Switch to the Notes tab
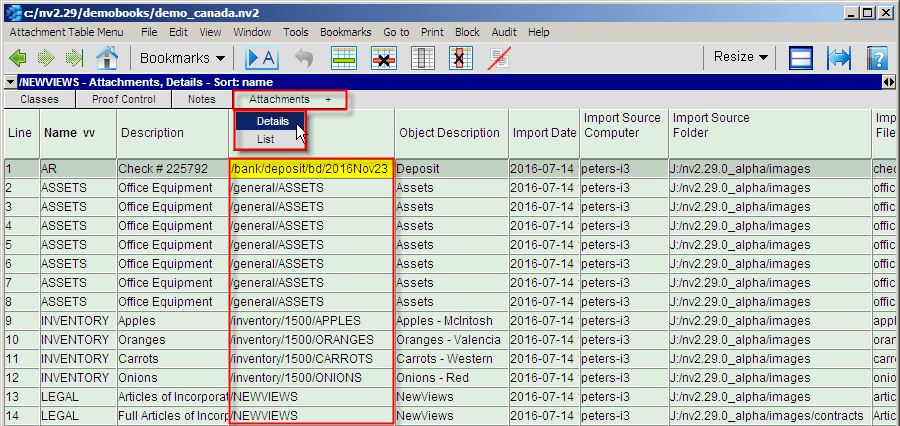The height and width of the screenshot is (426, 900). click(x=202, y=100)
